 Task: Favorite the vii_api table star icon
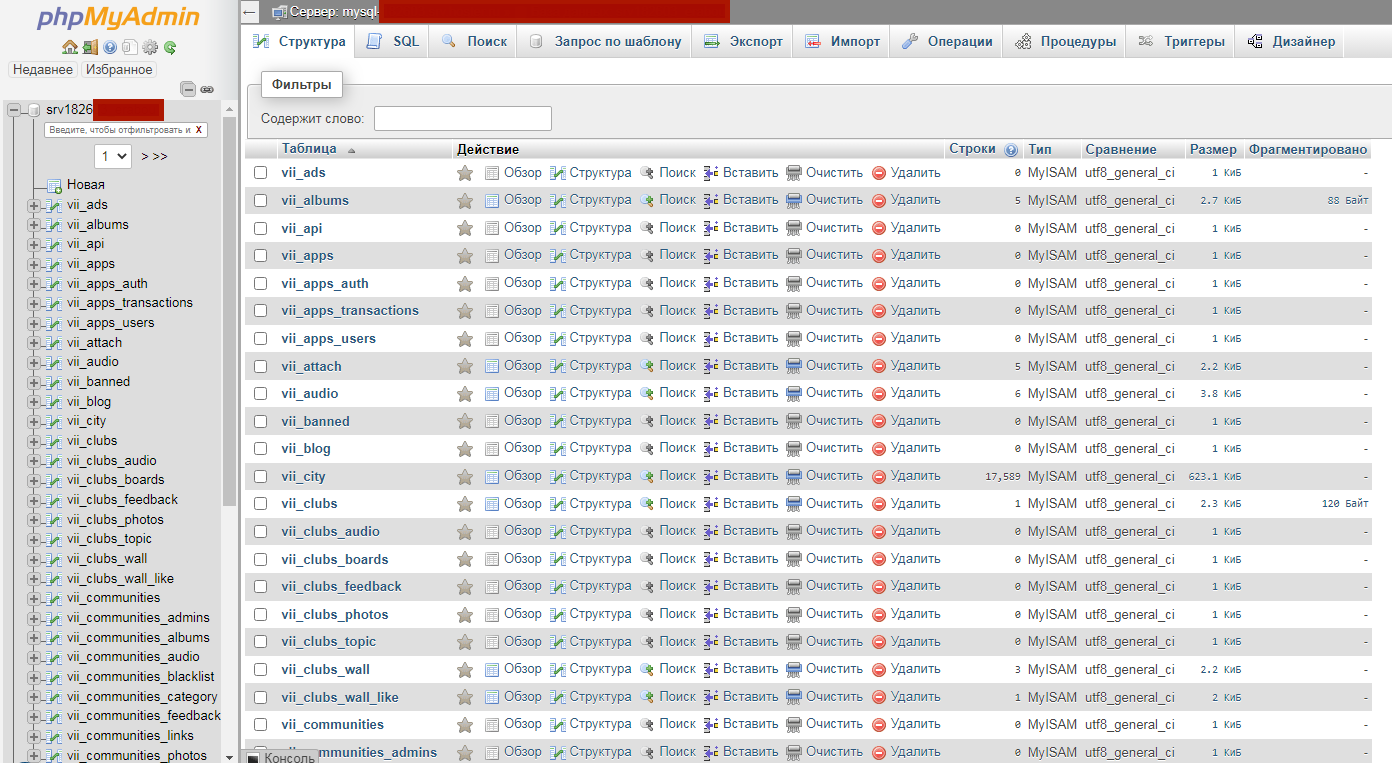coord(465,228)
